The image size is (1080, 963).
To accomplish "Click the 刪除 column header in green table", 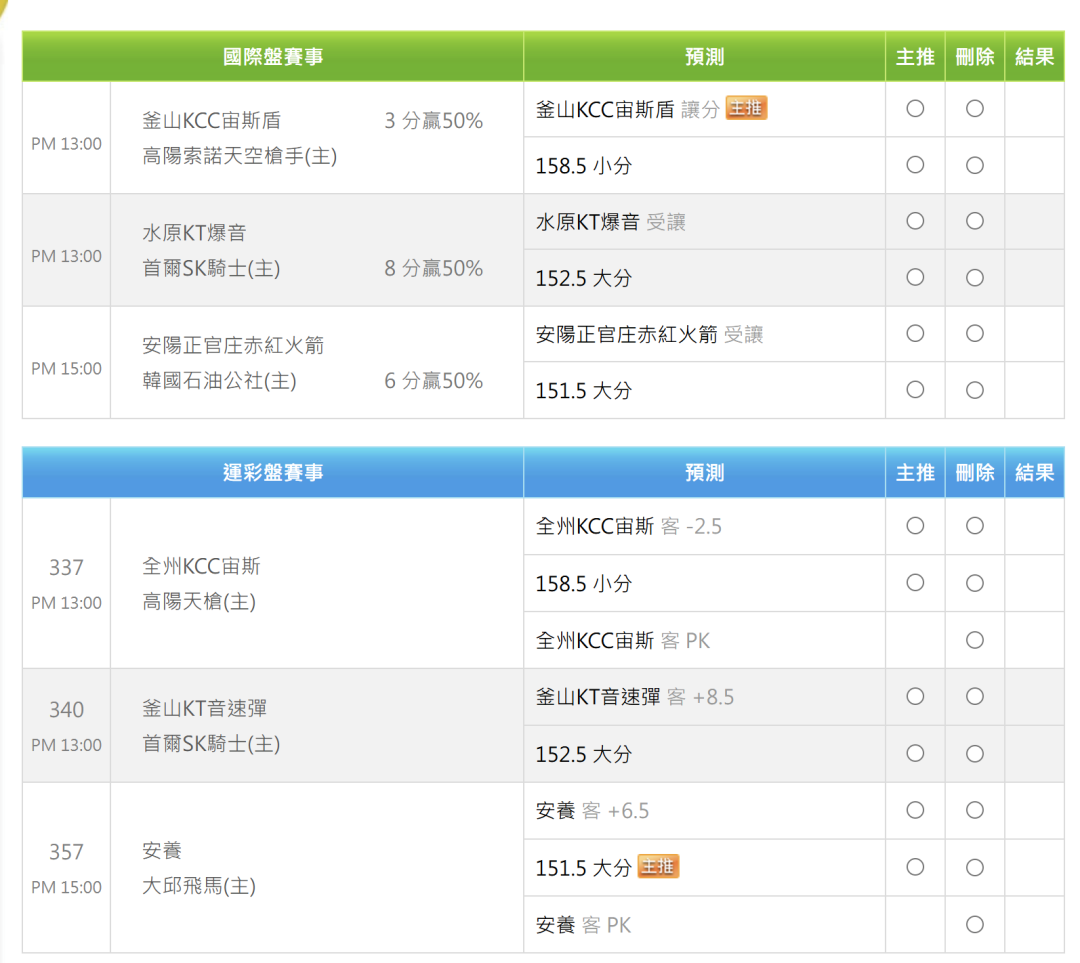I will pyautogui.click(x=975, y=56).
